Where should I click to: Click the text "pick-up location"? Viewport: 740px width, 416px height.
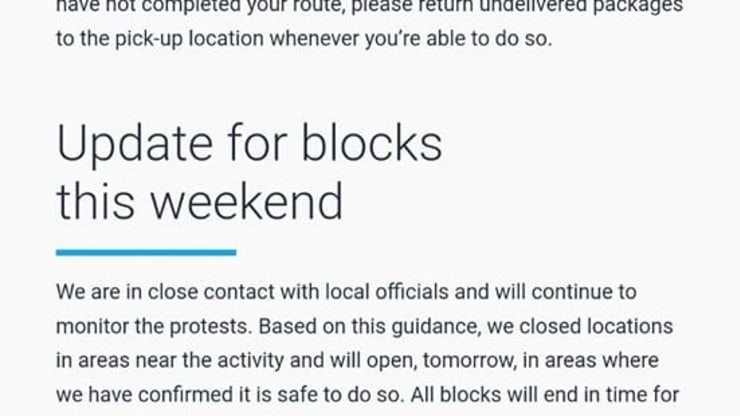click(x=189, y=39)
